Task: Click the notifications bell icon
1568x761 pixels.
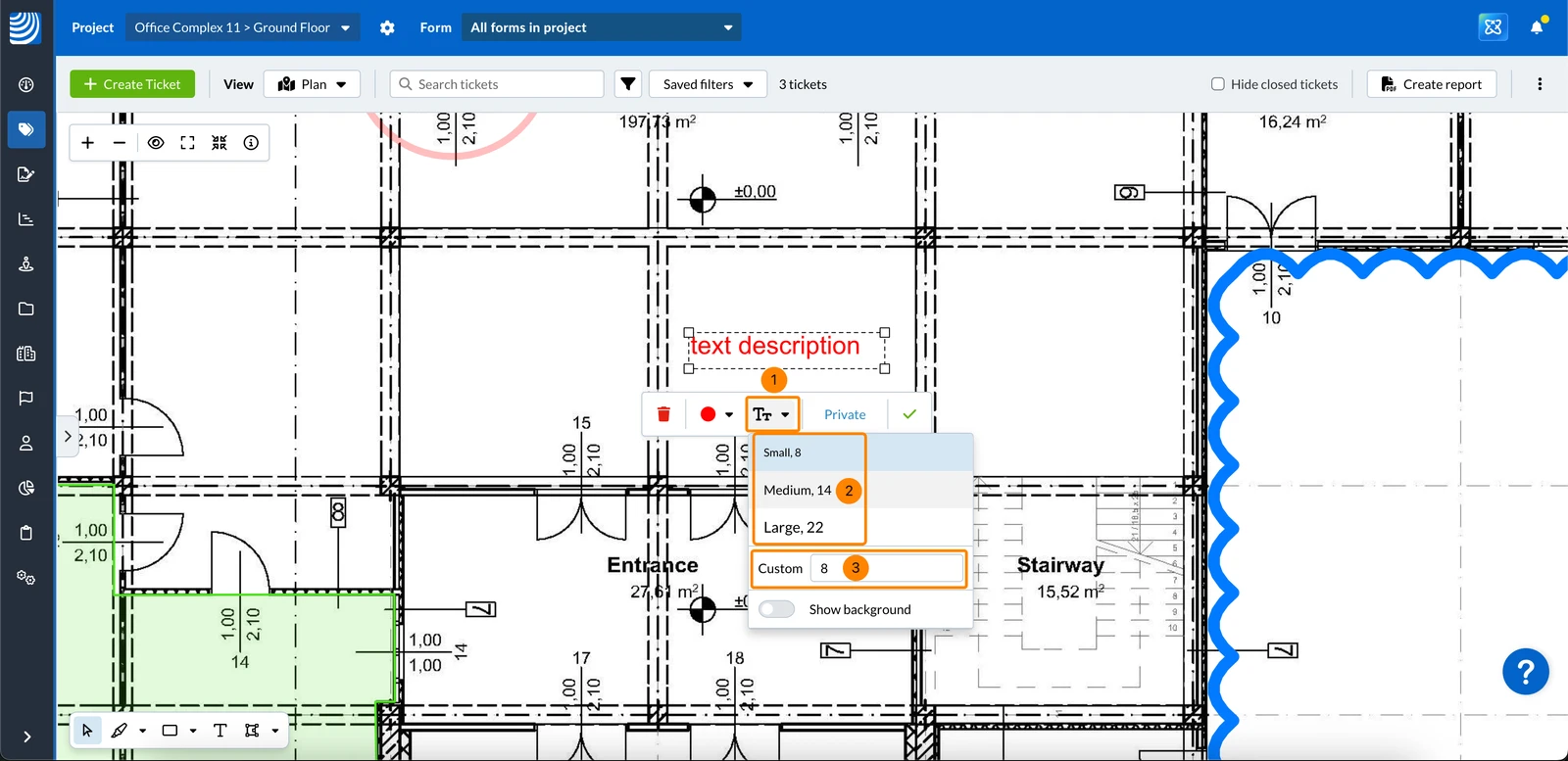Action: pyautogui.click(x=1537, y=26)
